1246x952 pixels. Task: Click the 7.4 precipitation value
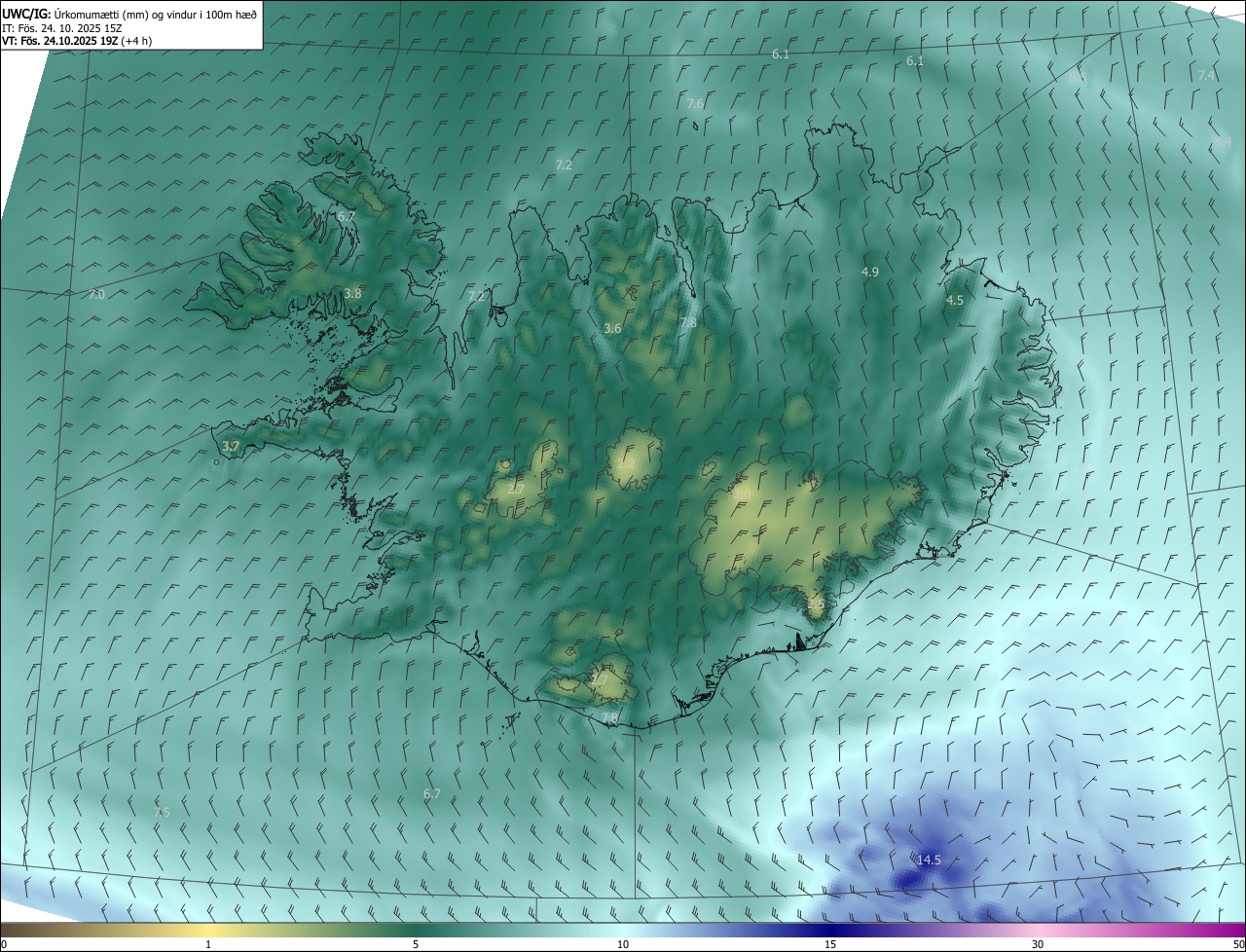click(1206, 75)
